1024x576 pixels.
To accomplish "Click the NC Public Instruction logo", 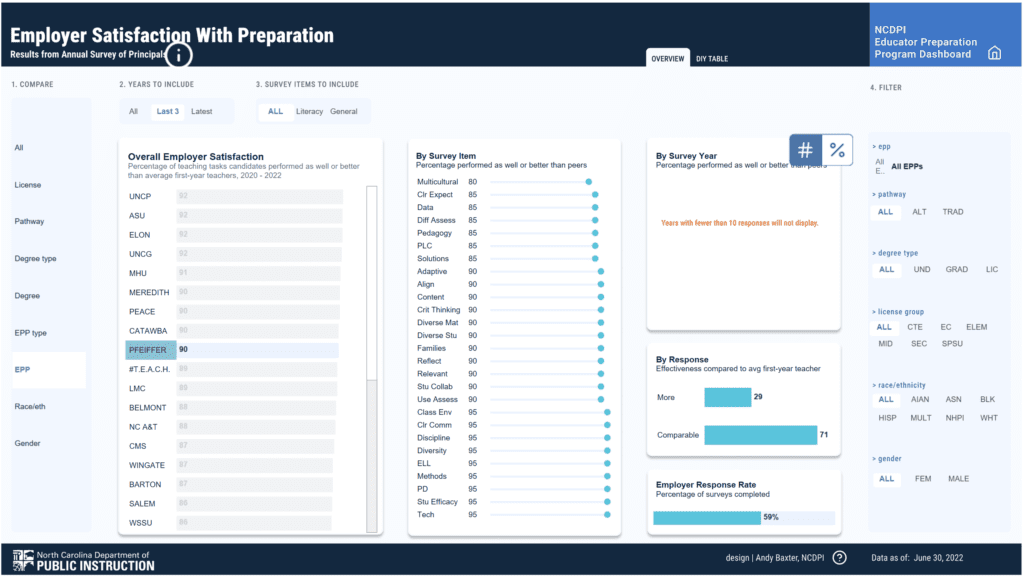I will click(x=84, y=560).
